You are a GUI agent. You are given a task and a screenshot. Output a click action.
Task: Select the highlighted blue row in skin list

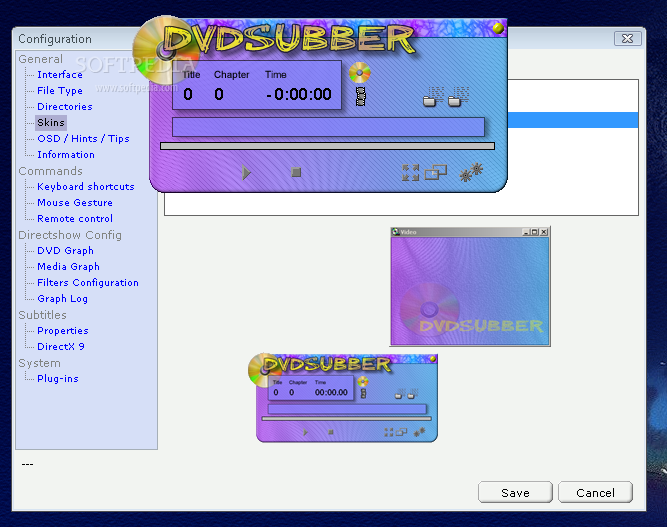tap(573, 120)
